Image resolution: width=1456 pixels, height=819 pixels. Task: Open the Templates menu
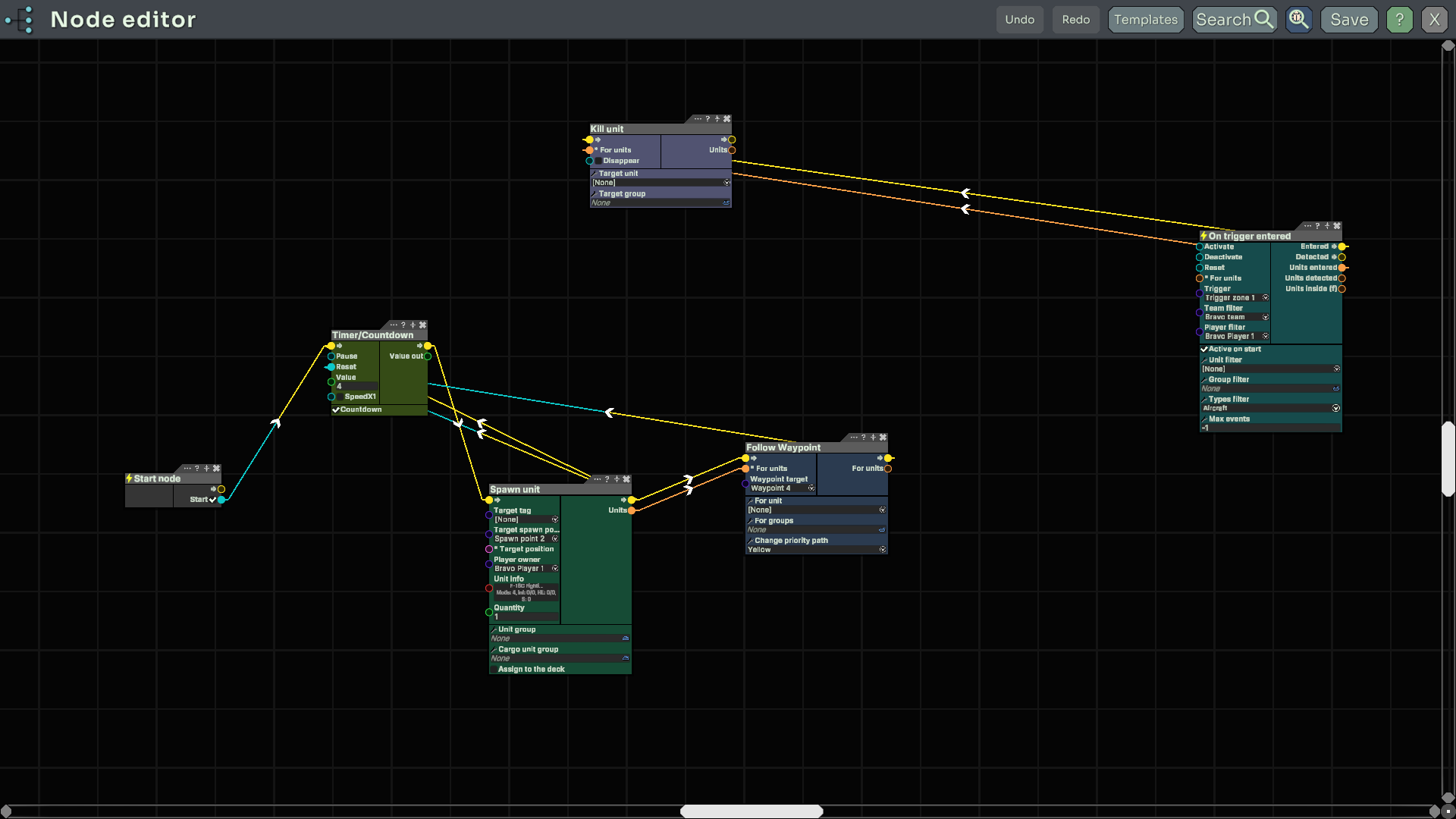coord(1145,20)
